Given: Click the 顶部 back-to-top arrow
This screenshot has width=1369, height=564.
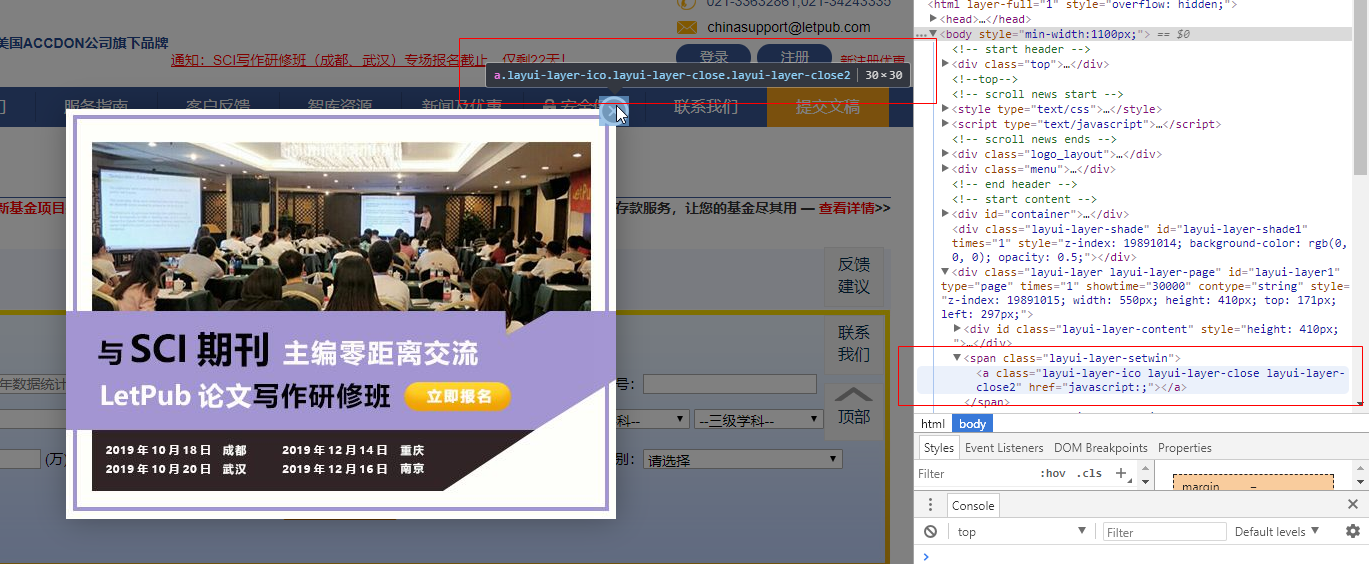Looking at the screenshot, I should pyautogui.click(x=853, y=395).
